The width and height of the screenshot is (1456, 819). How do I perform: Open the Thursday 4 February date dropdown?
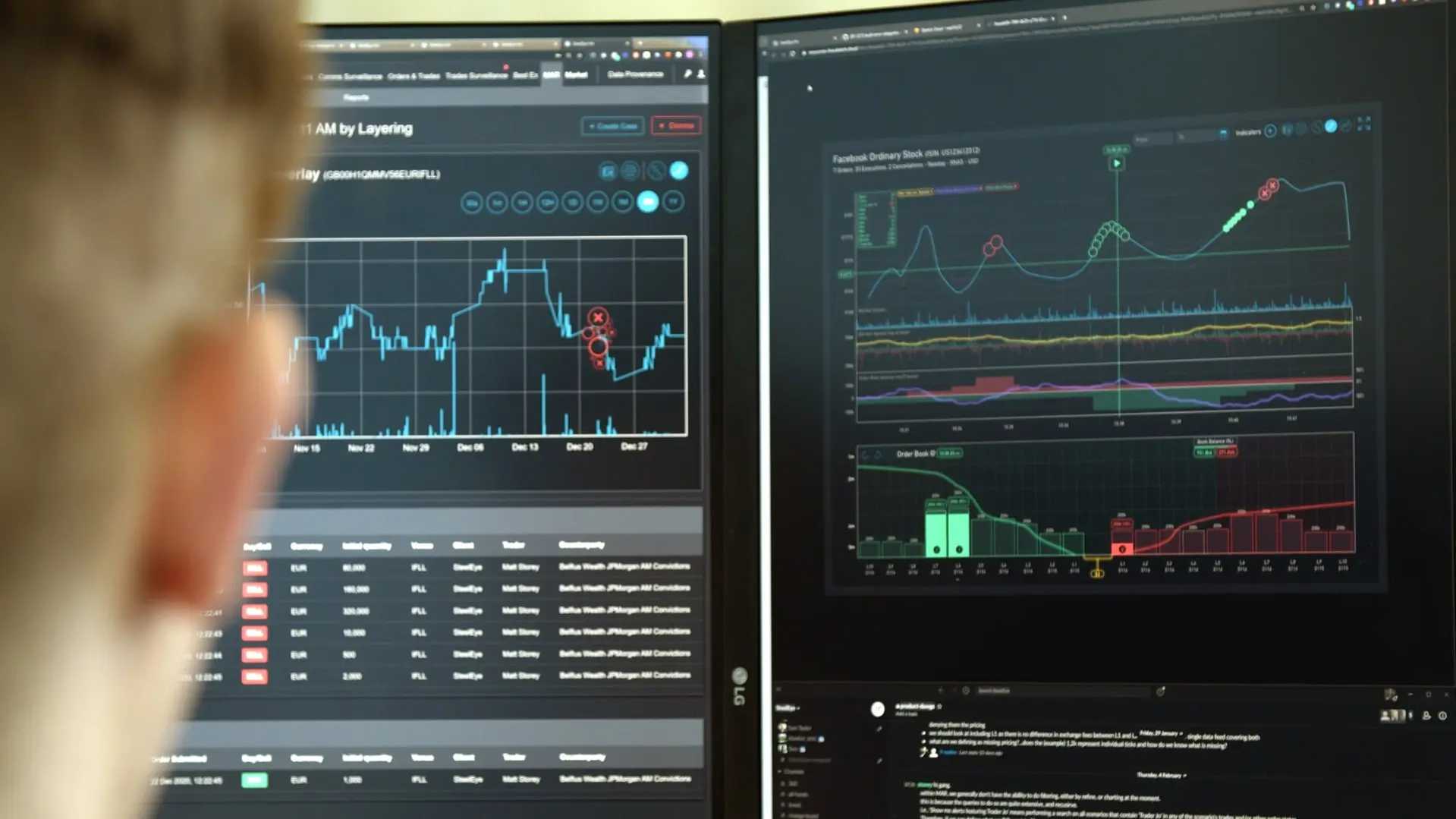1162,775
